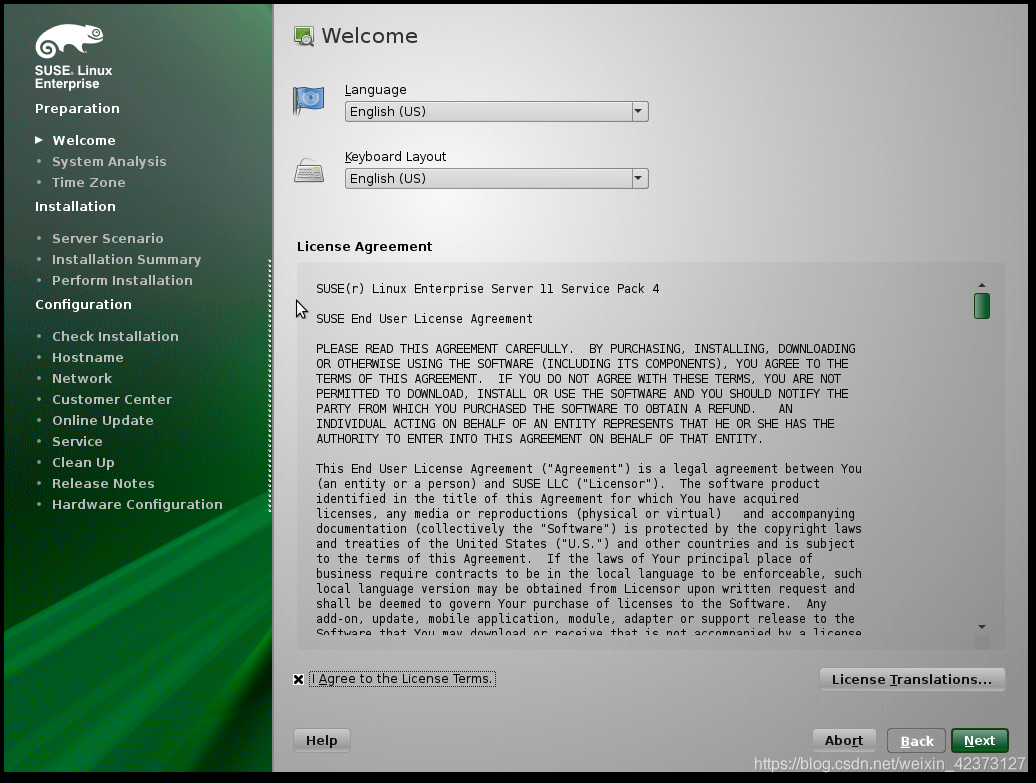The image size is (1036, 783).
Task: Click the sidebar resize handle dots
Action: (x=270, y=386)
